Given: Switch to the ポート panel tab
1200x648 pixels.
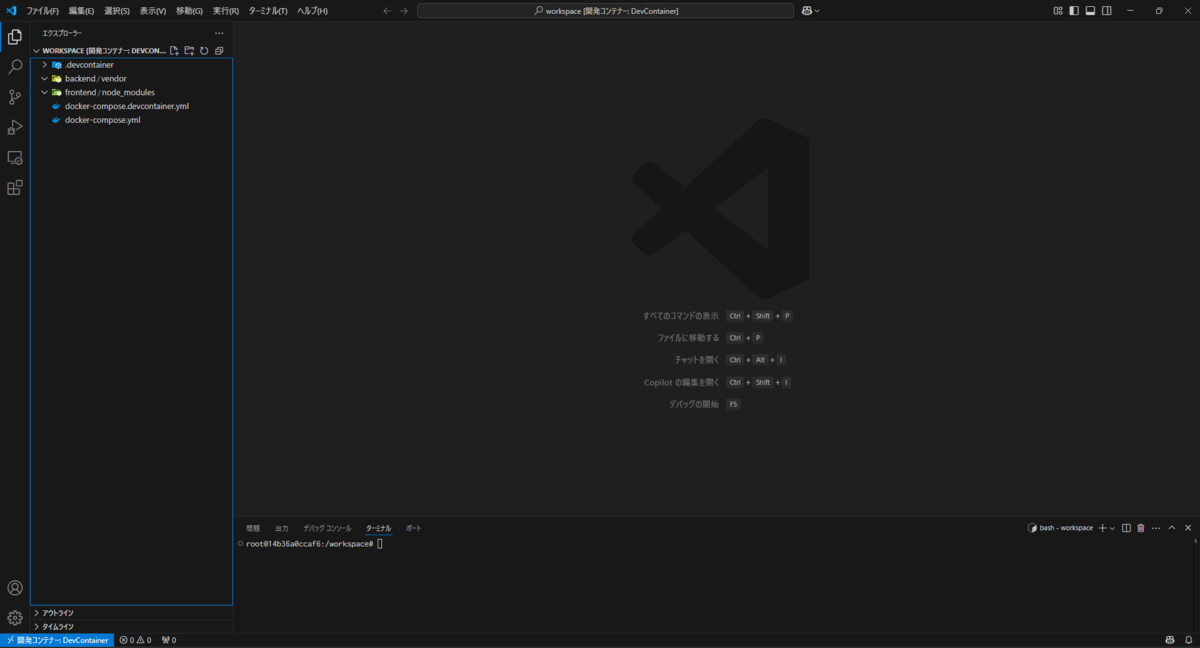Looking at the screenshot, I should (414, 528).
